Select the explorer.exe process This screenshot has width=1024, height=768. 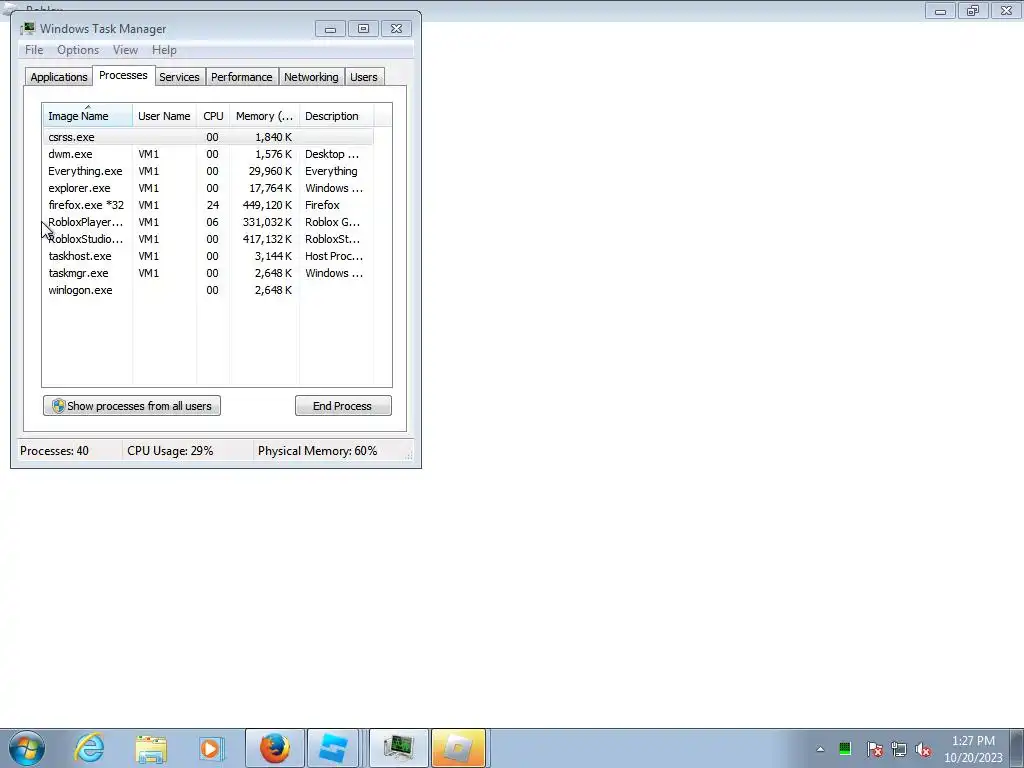[x=208, y=188]
